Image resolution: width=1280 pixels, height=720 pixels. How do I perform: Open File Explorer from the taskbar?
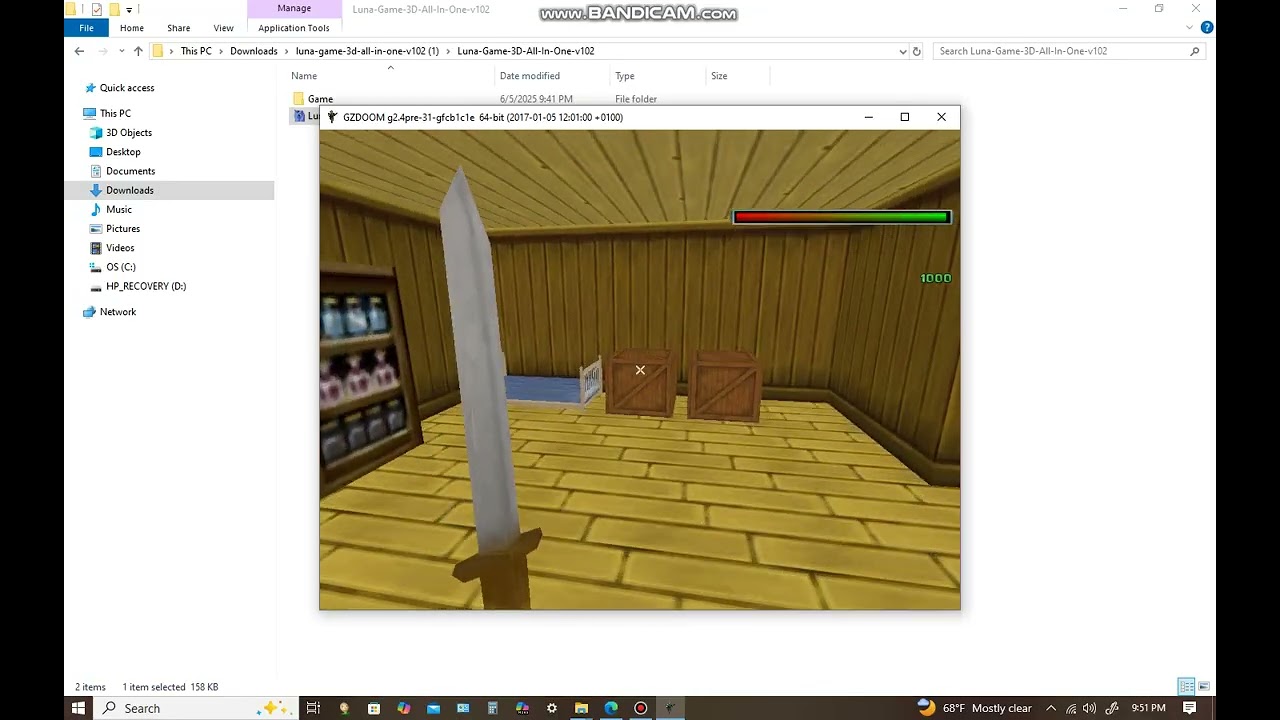581,708
